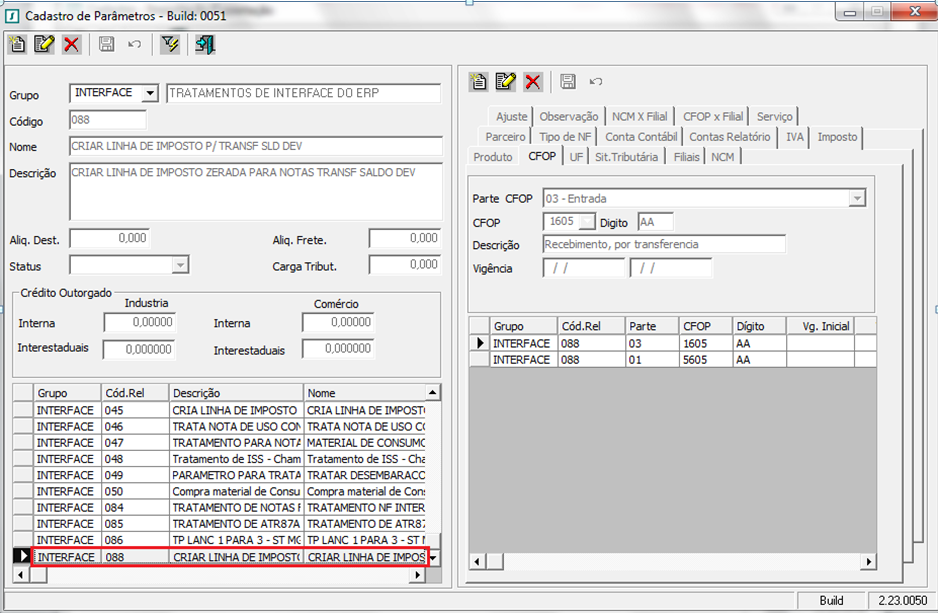Expand the Status dropdown

(180, 265)
